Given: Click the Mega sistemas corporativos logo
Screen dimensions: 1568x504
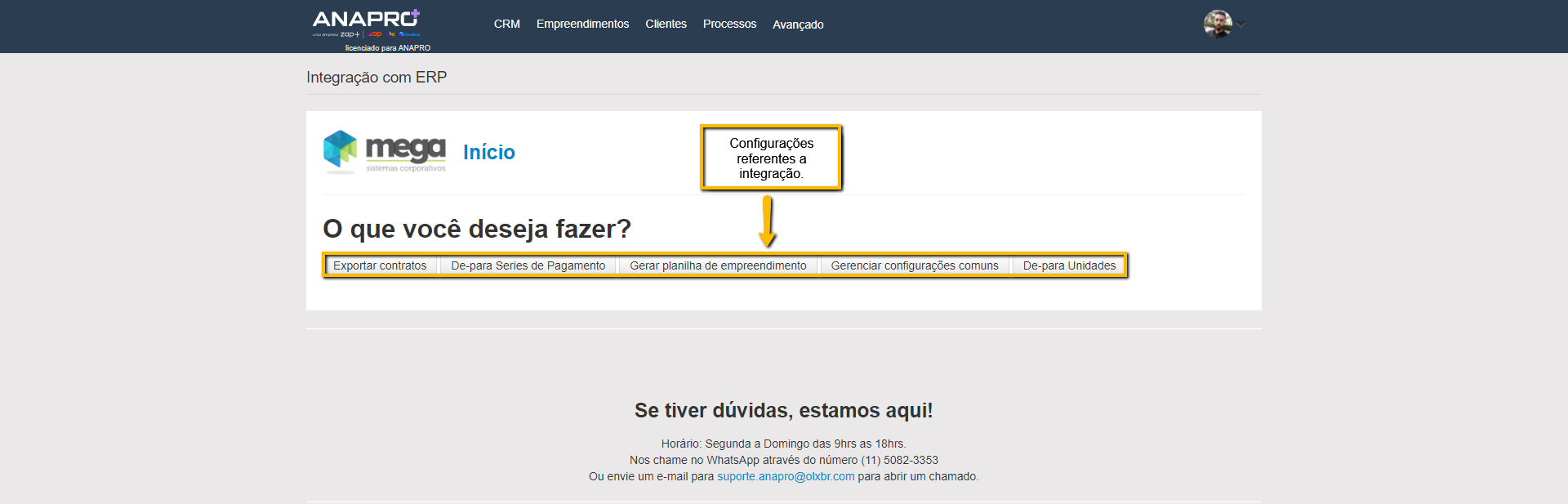Looking at the screenshot, I should pos(385,152).
